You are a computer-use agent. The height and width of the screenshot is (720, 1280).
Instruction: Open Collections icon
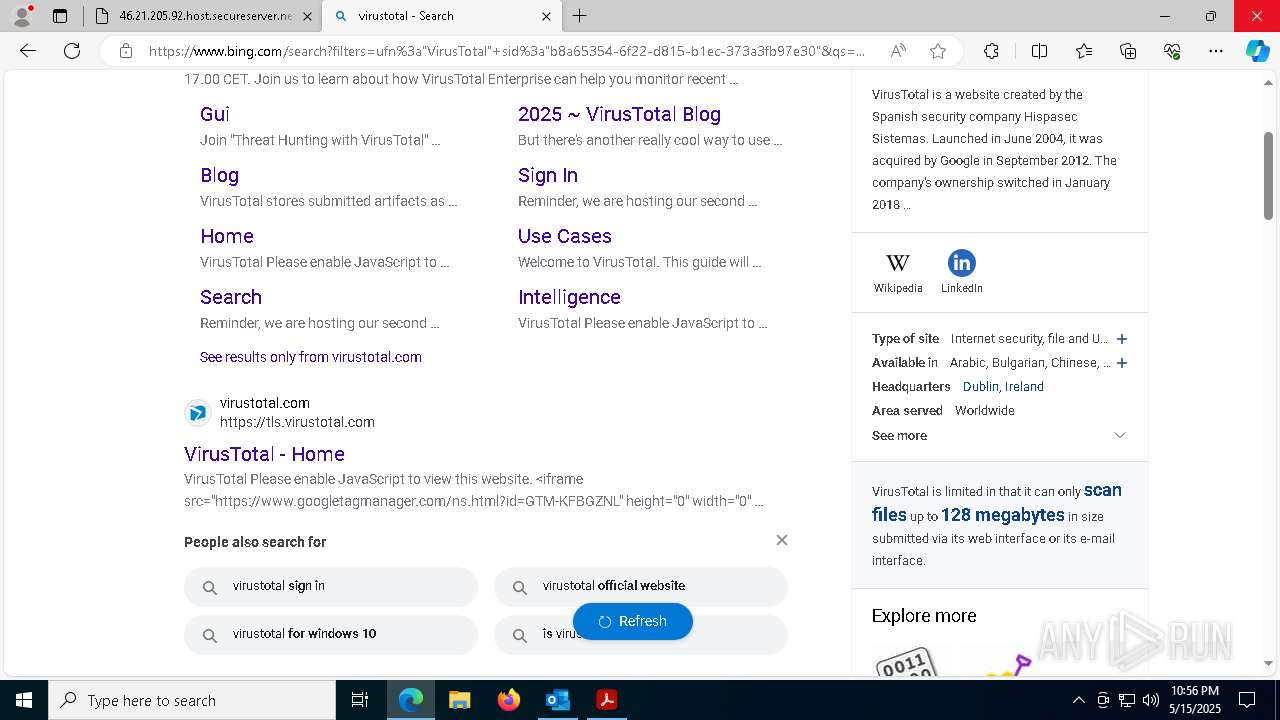point(1128,51)
